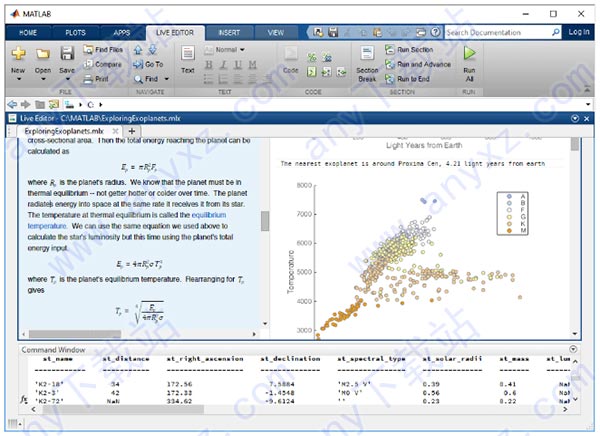600x436 pixels.
Task: Collapse the toolstrip ribbon
Action: coord(587,89)
